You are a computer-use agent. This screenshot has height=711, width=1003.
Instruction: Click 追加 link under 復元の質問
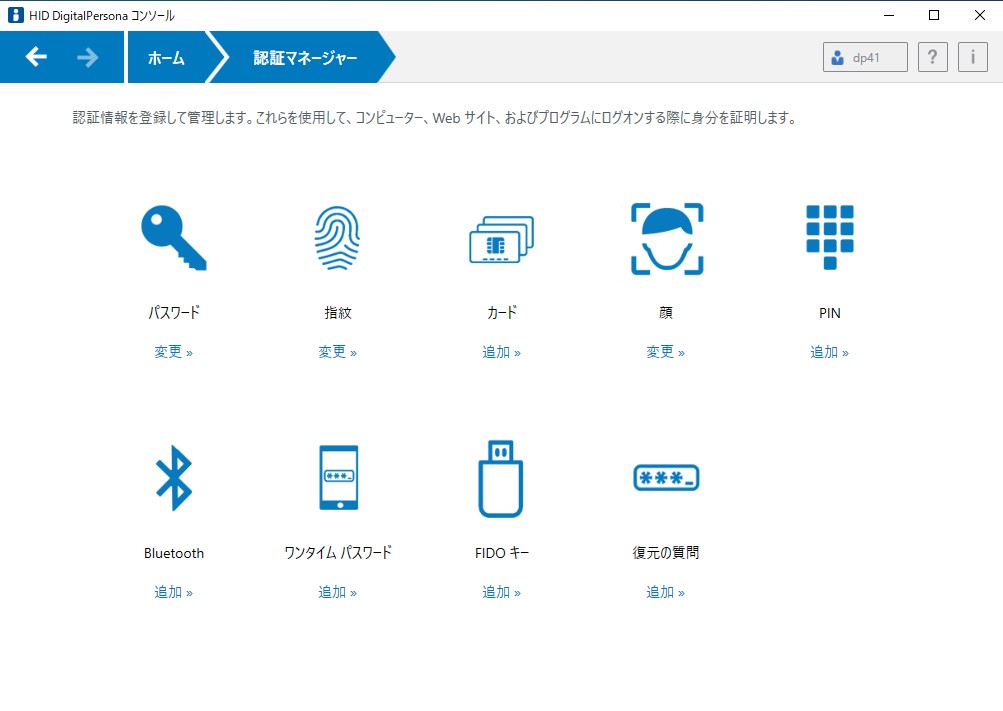[x=665, y=592]
